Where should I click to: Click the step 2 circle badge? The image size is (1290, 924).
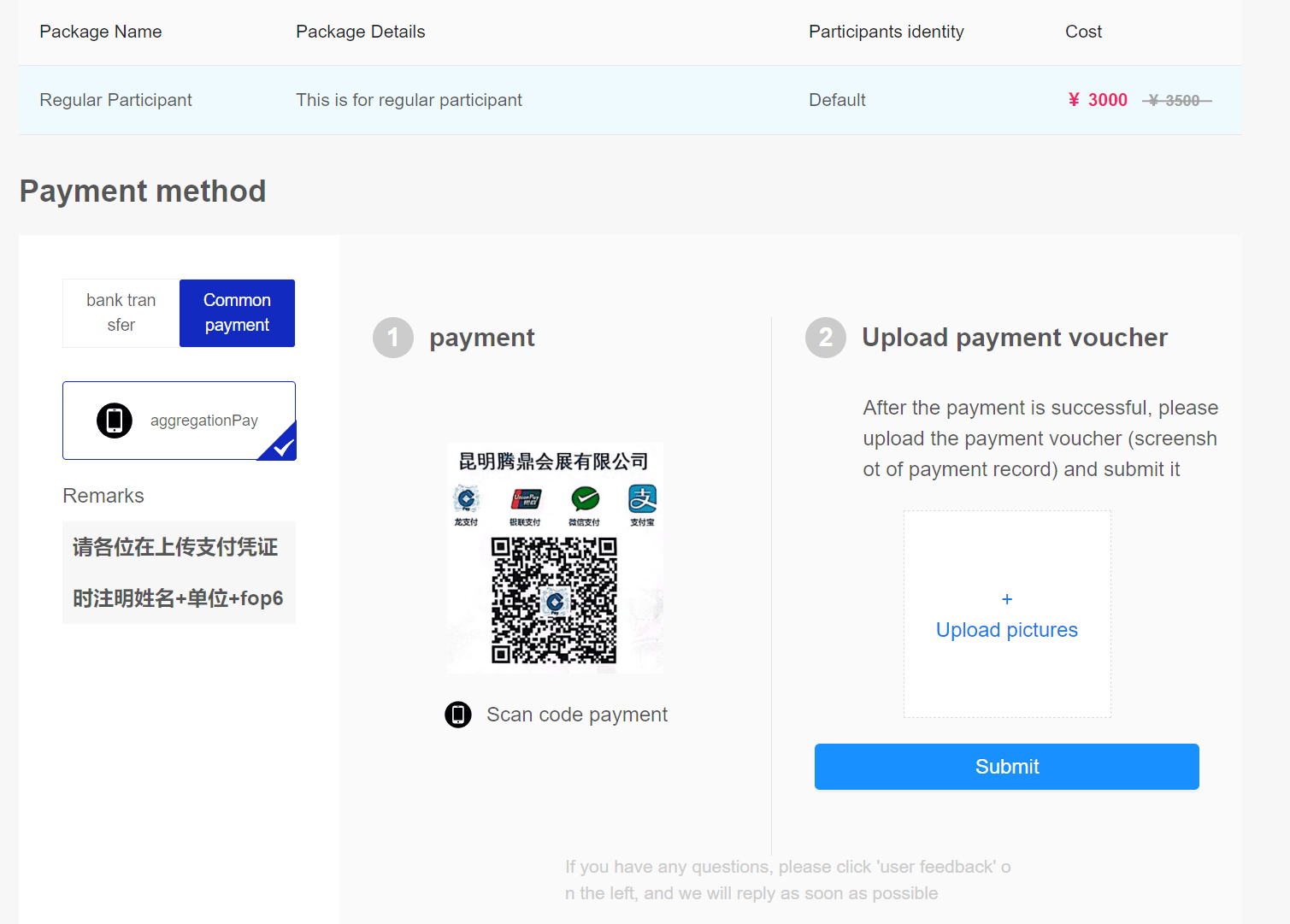826,338
